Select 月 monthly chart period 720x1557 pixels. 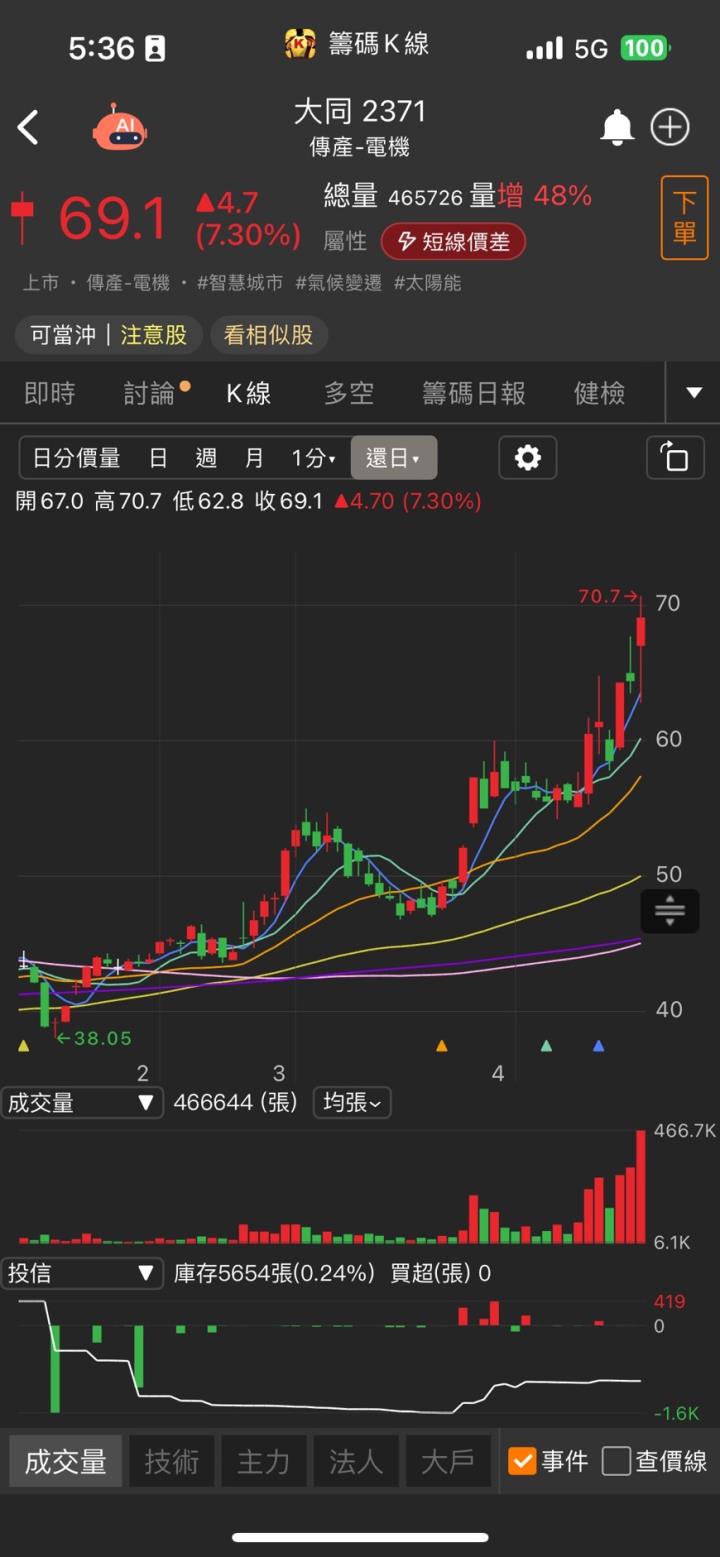[x=255, y=458]
